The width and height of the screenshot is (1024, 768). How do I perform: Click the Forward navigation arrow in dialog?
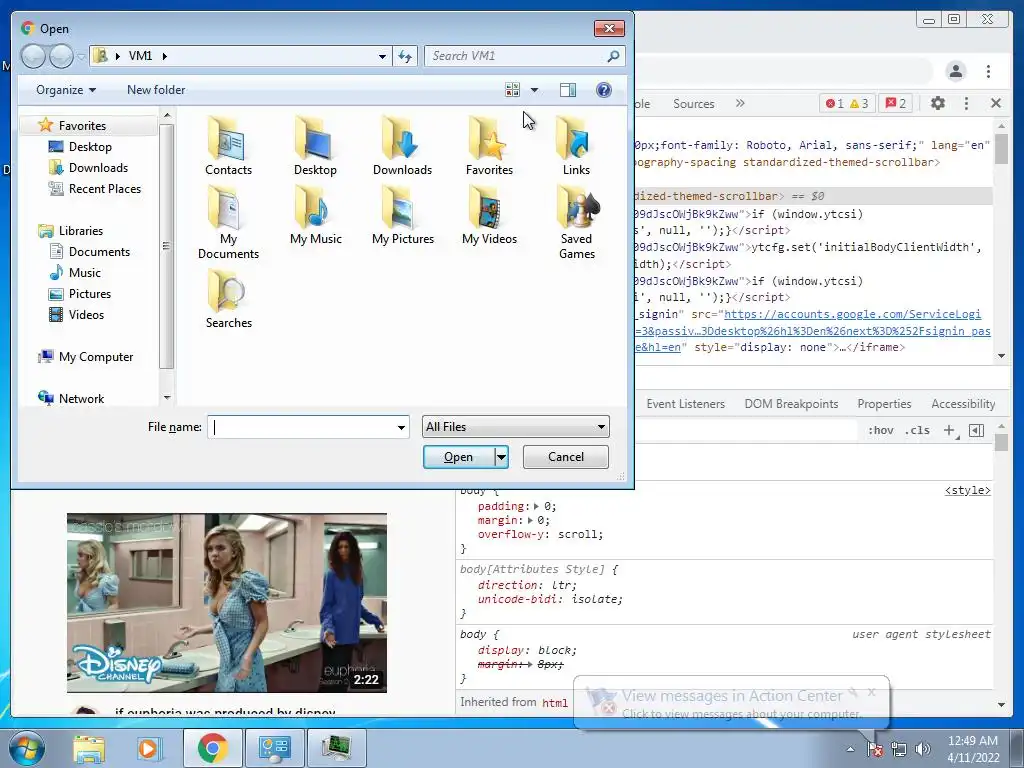click(x=61, y=56)
